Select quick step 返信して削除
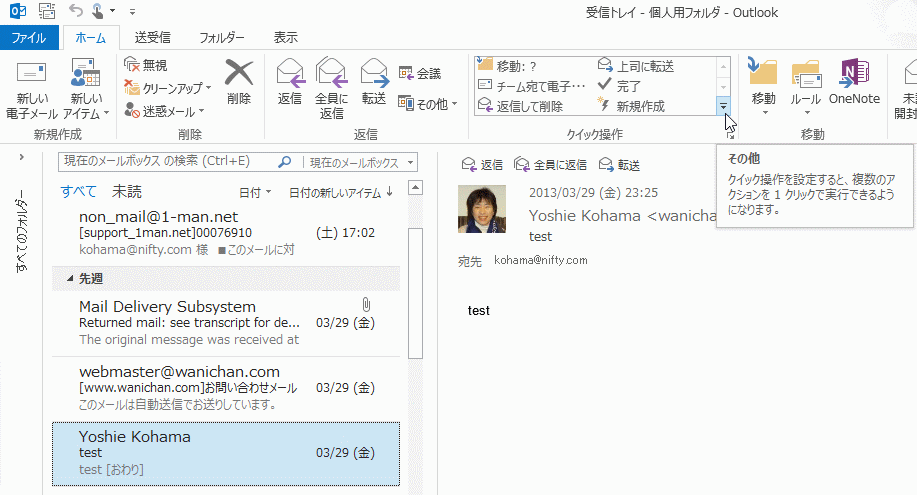 pos(520,106)
